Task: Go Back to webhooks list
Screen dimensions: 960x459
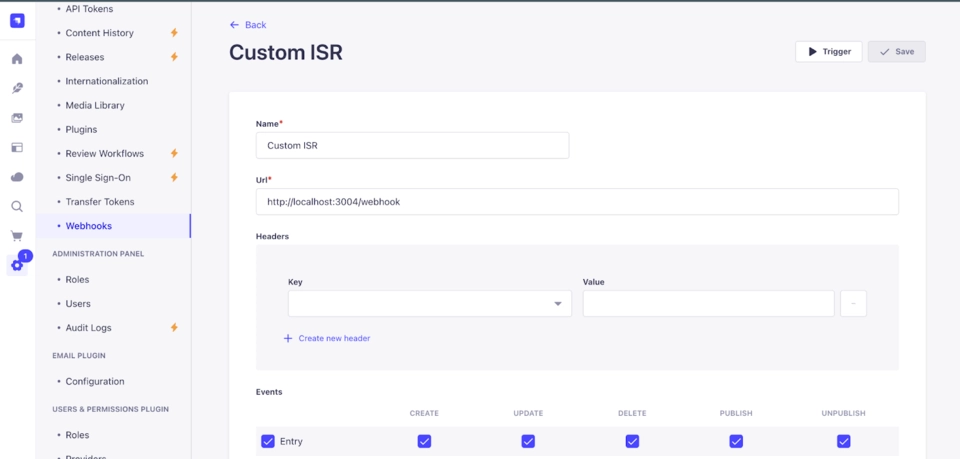Action: coord(248,24)
